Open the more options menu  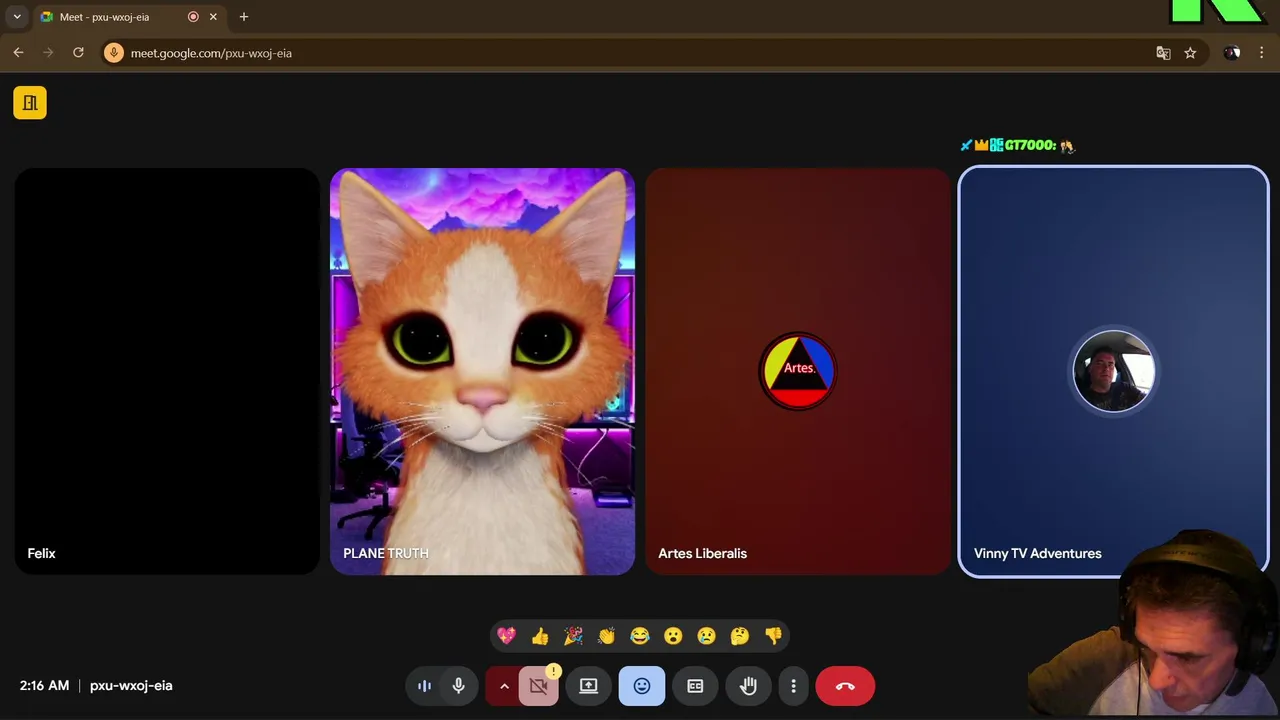tap(793, 686)
